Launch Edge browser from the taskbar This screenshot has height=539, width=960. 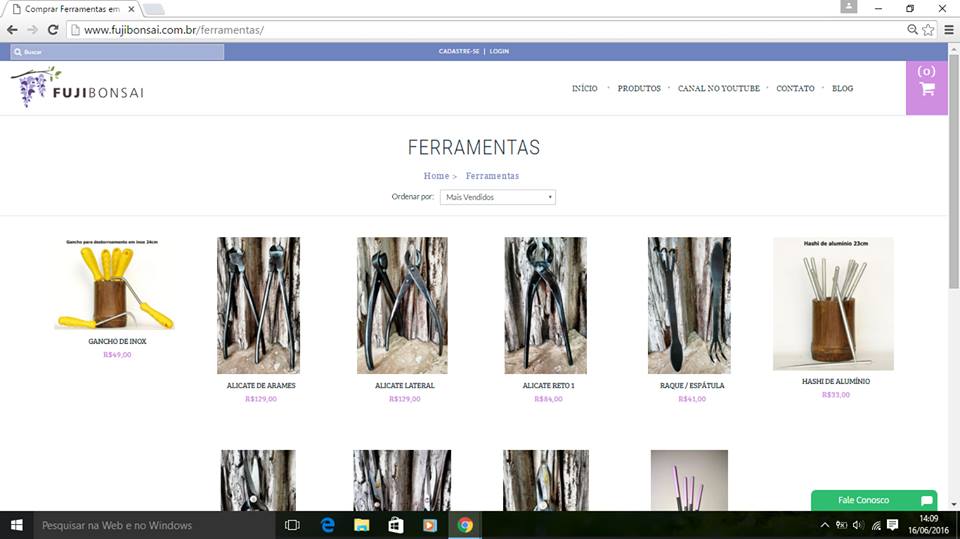click(x=327, y=525)
